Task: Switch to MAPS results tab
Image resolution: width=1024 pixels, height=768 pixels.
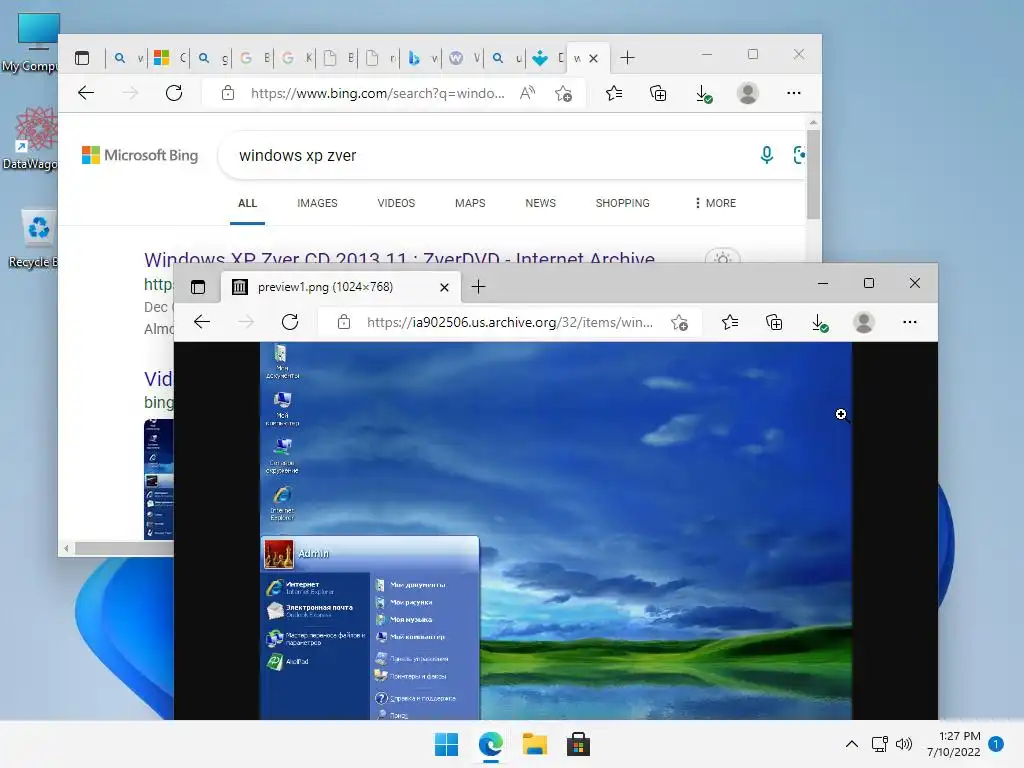Action: tap(470, 203)
